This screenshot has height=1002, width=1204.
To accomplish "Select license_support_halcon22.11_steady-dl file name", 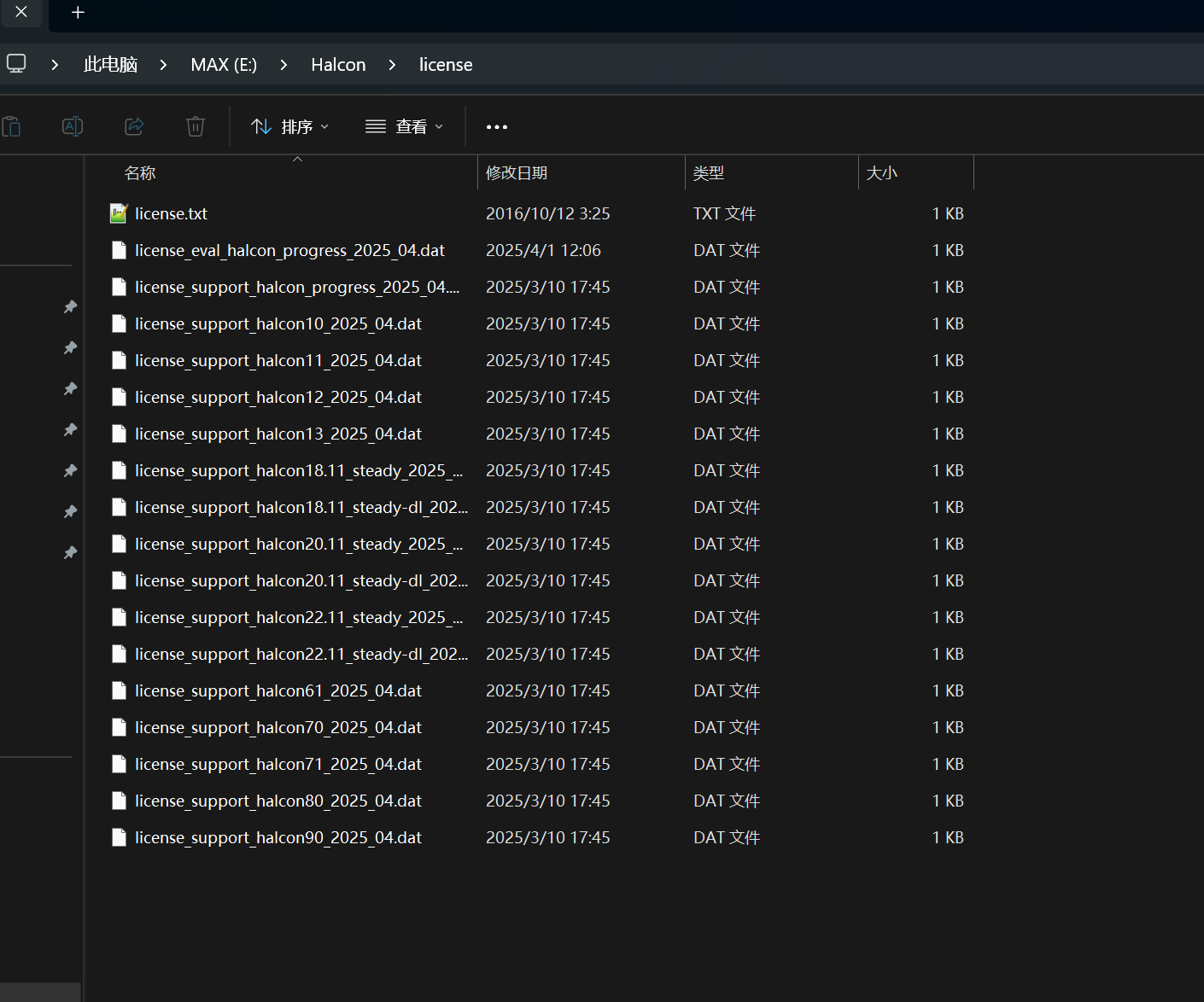I will pos(301,655).
